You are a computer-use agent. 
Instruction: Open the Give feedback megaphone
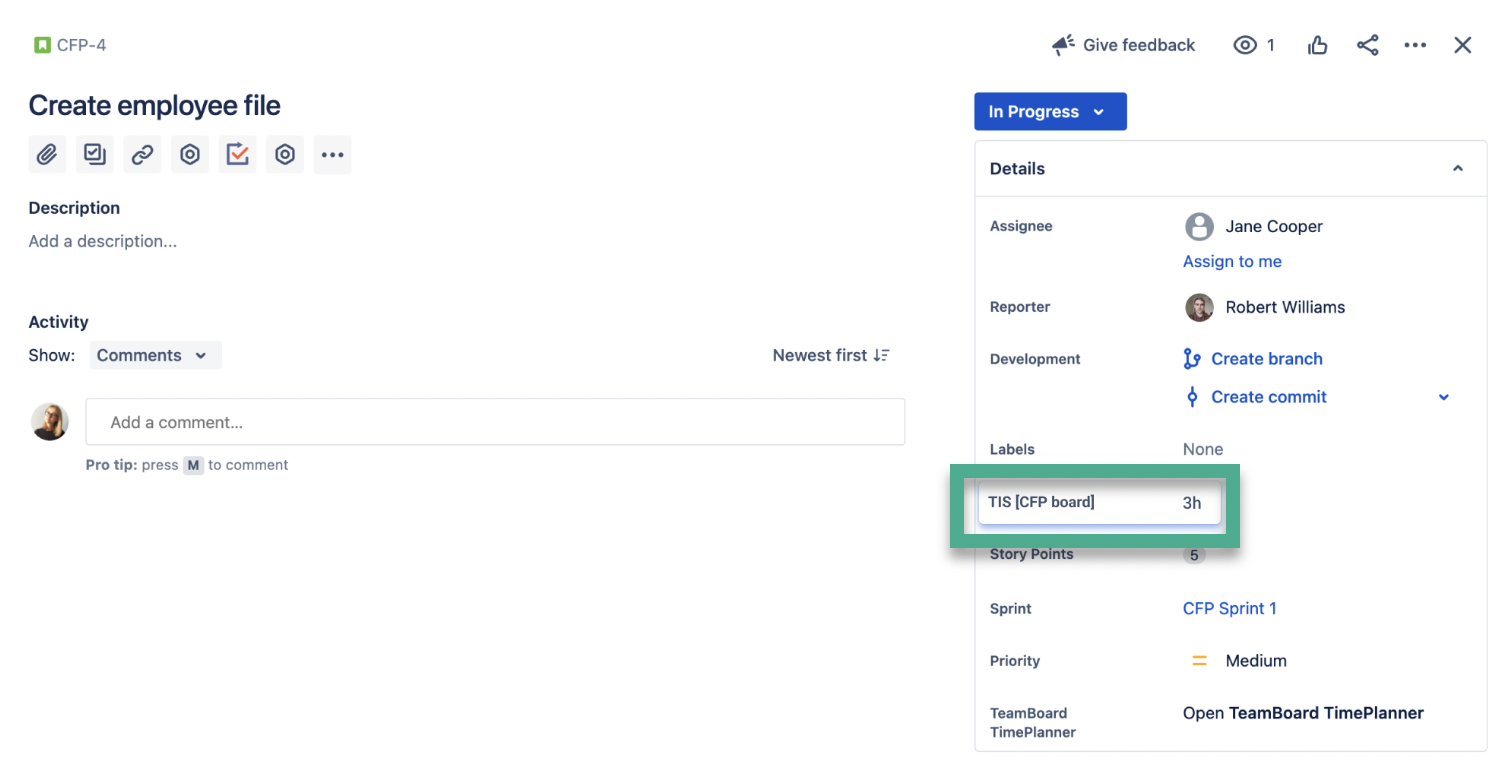1122,45
